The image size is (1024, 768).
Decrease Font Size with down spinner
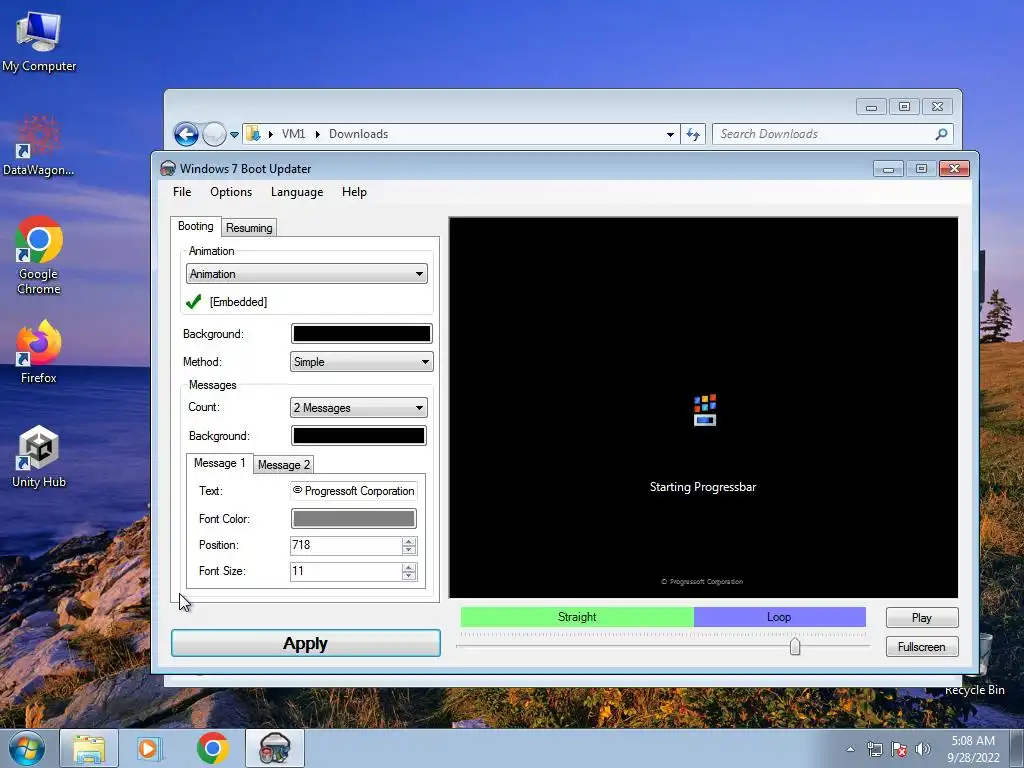[409, 576]
